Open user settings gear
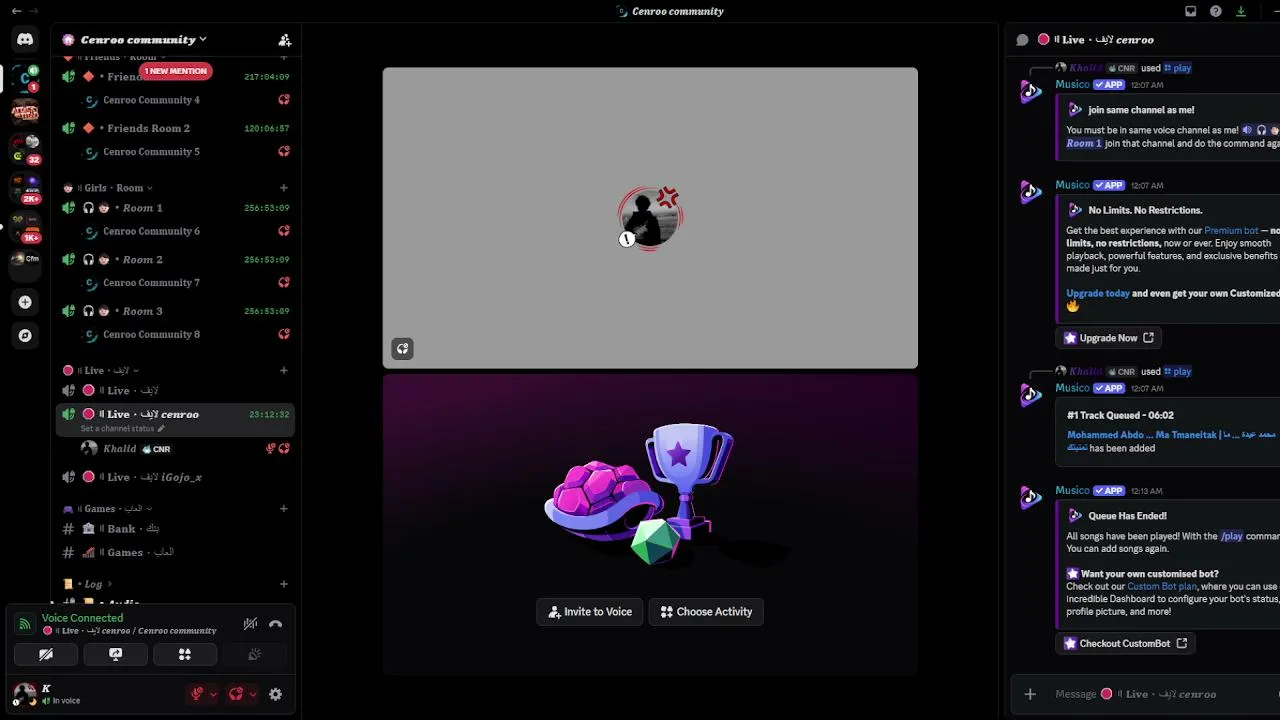This screenshot has width=1280, height=720. (x=275, y=694)
